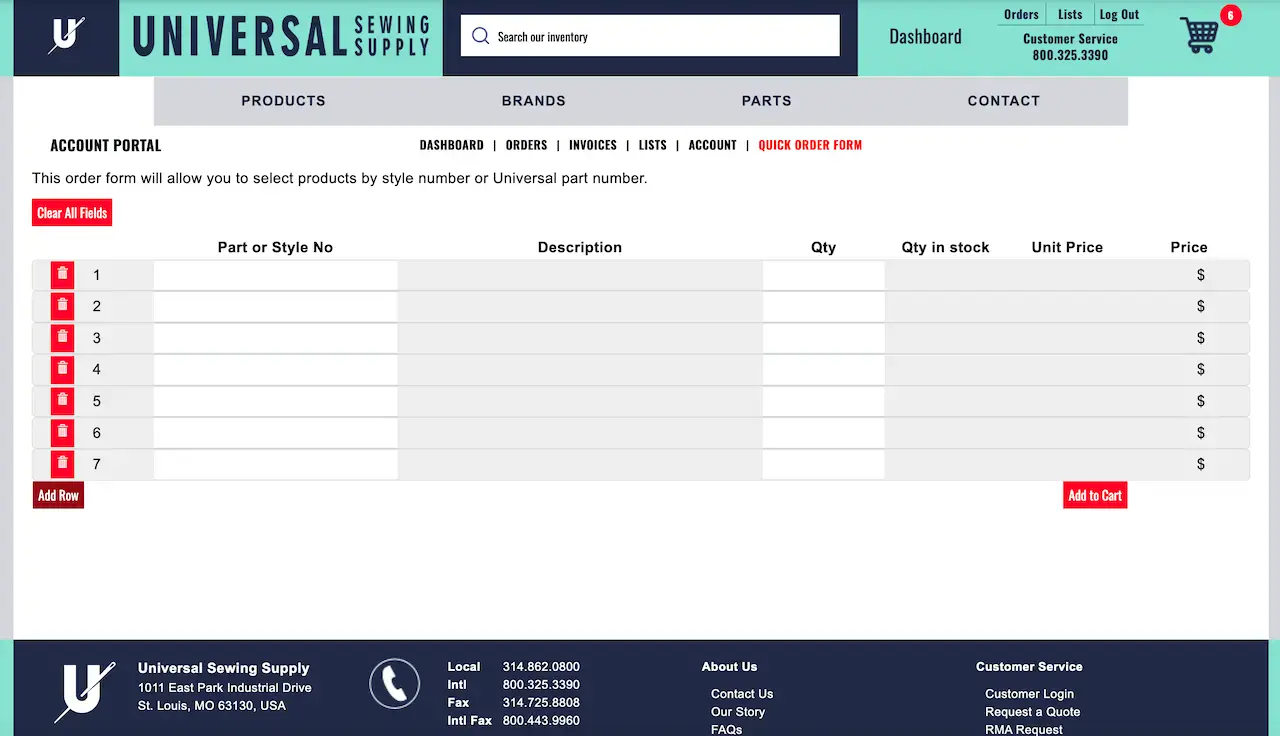
Task: Click Log Out in header
Action: pos(1119,14)
